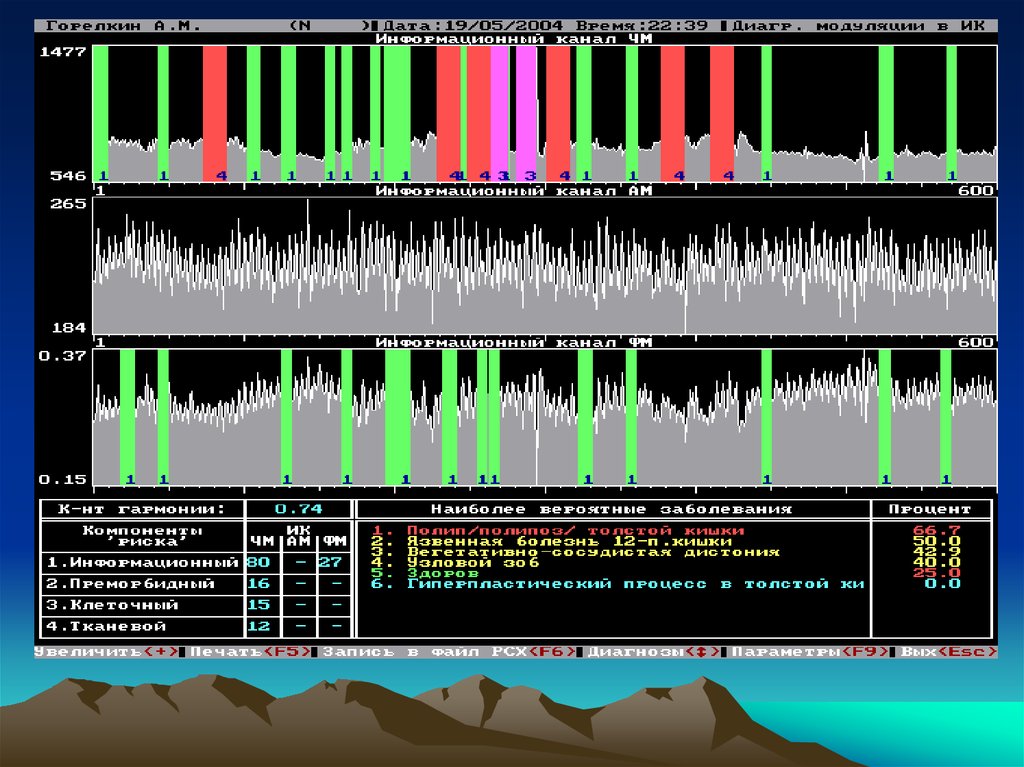Click the rightmost green marker in ЧМ channel
The image size is (1024, 767).
click(x=951, y=112)
